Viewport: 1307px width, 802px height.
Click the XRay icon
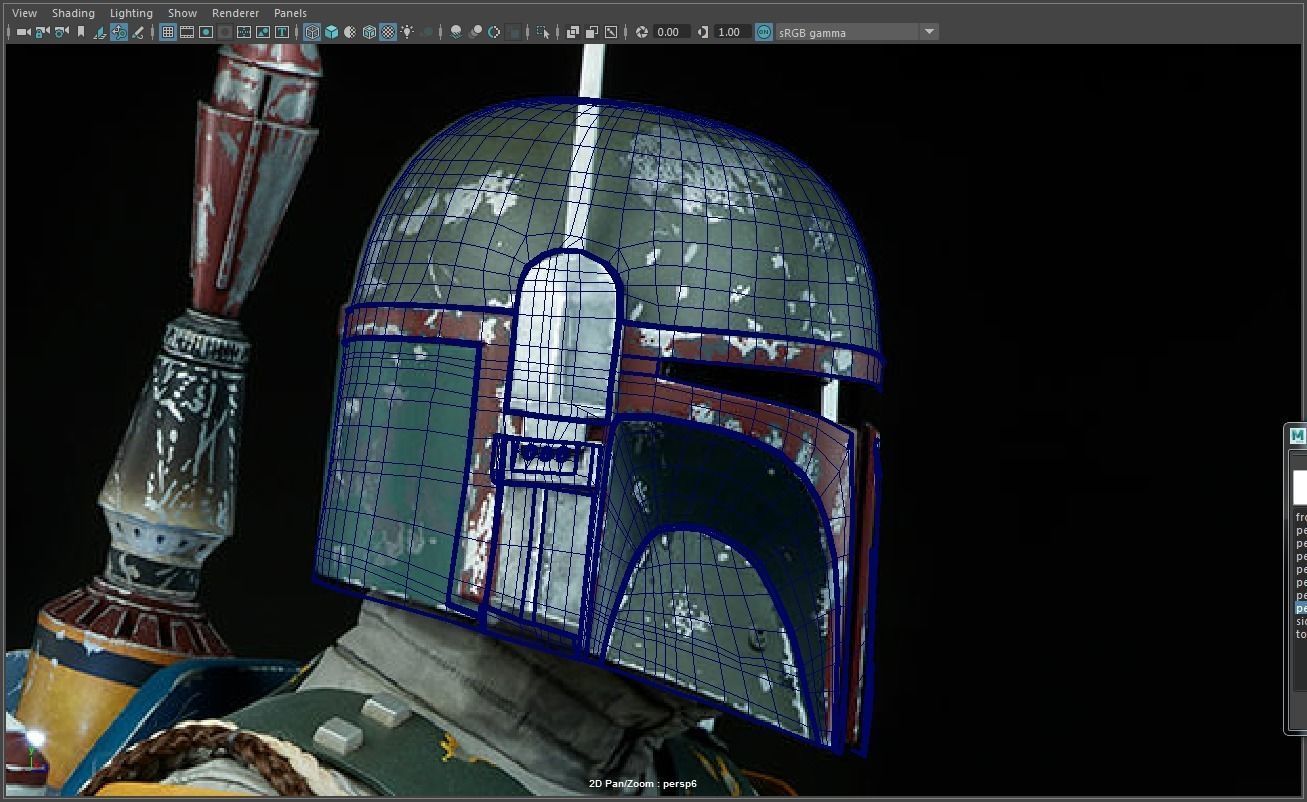click(x=573, y=32)
